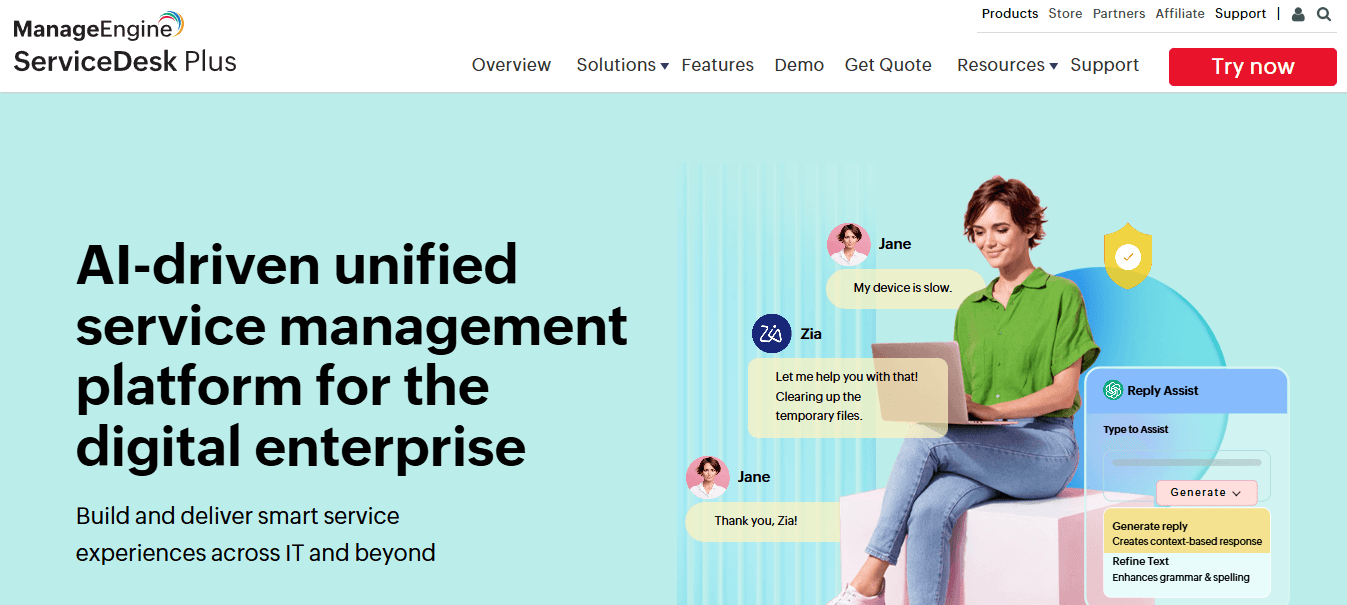Screen dimensions: 1347x605
Task: Click the ManageEngine ServiceDesk Plus logo
Action: (124, 43)
